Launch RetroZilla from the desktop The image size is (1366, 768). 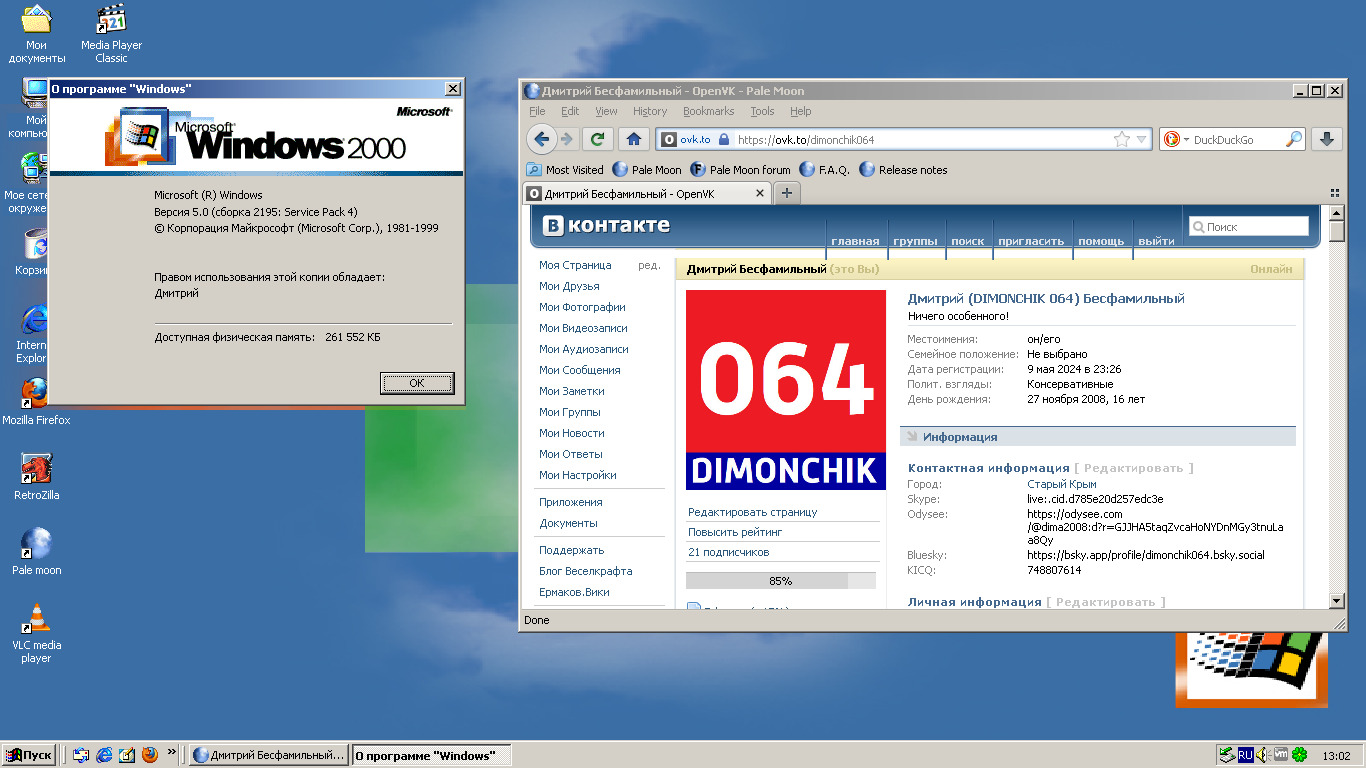click(36, 468)
